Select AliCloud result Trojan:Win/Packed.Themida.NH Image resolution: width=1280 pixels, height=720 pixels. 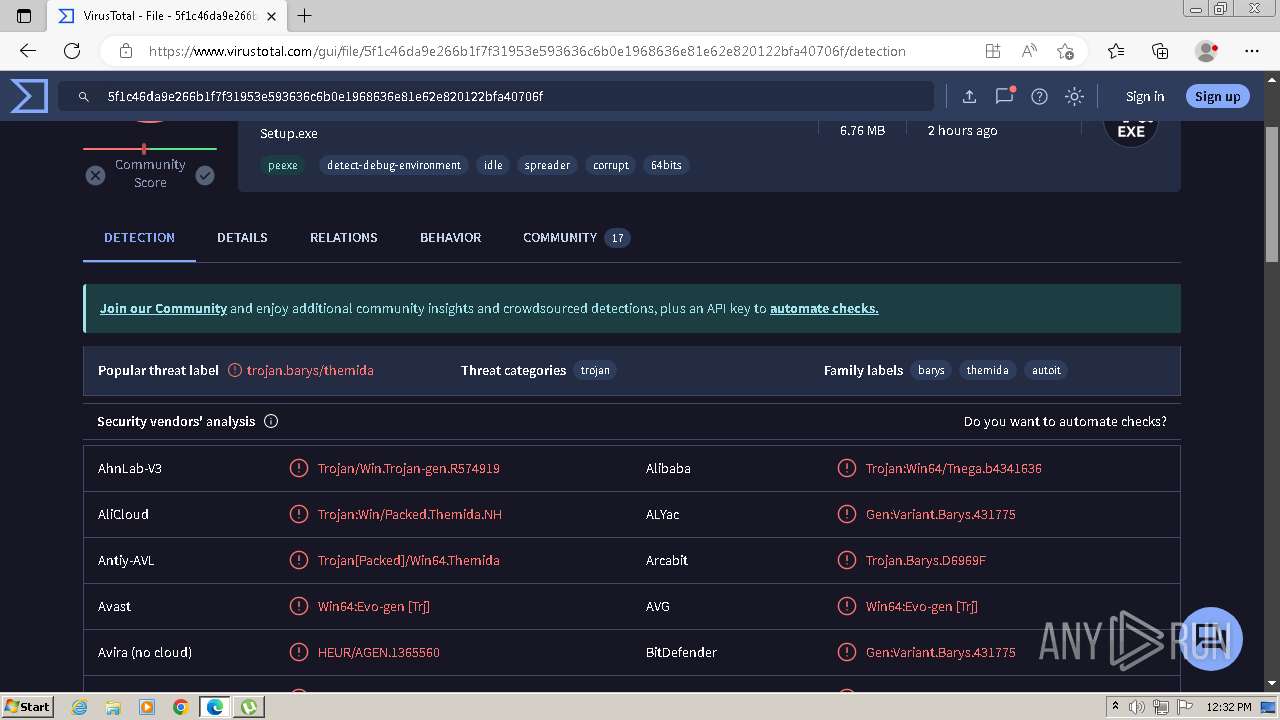[410, 514]
